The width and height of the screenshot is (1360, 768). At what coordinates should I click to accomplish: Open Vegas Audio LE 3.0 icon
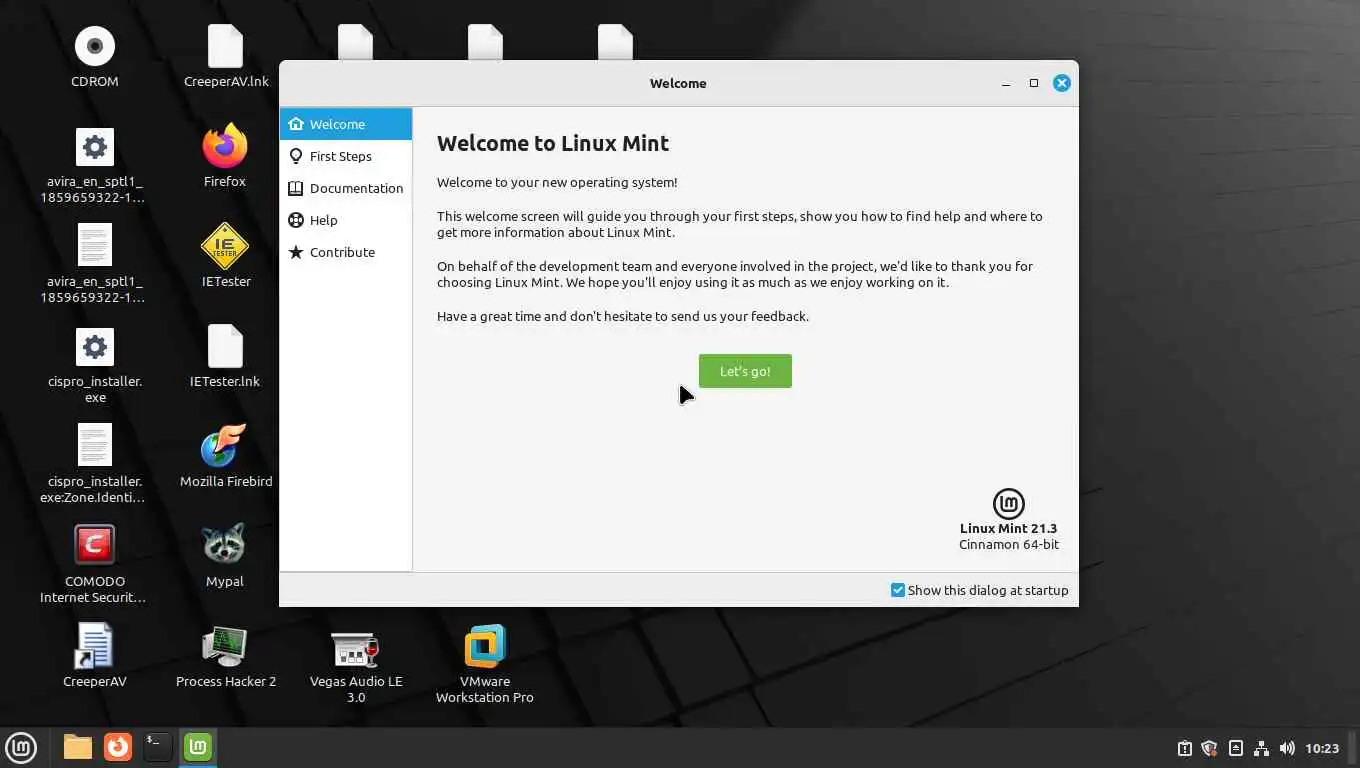355,649
